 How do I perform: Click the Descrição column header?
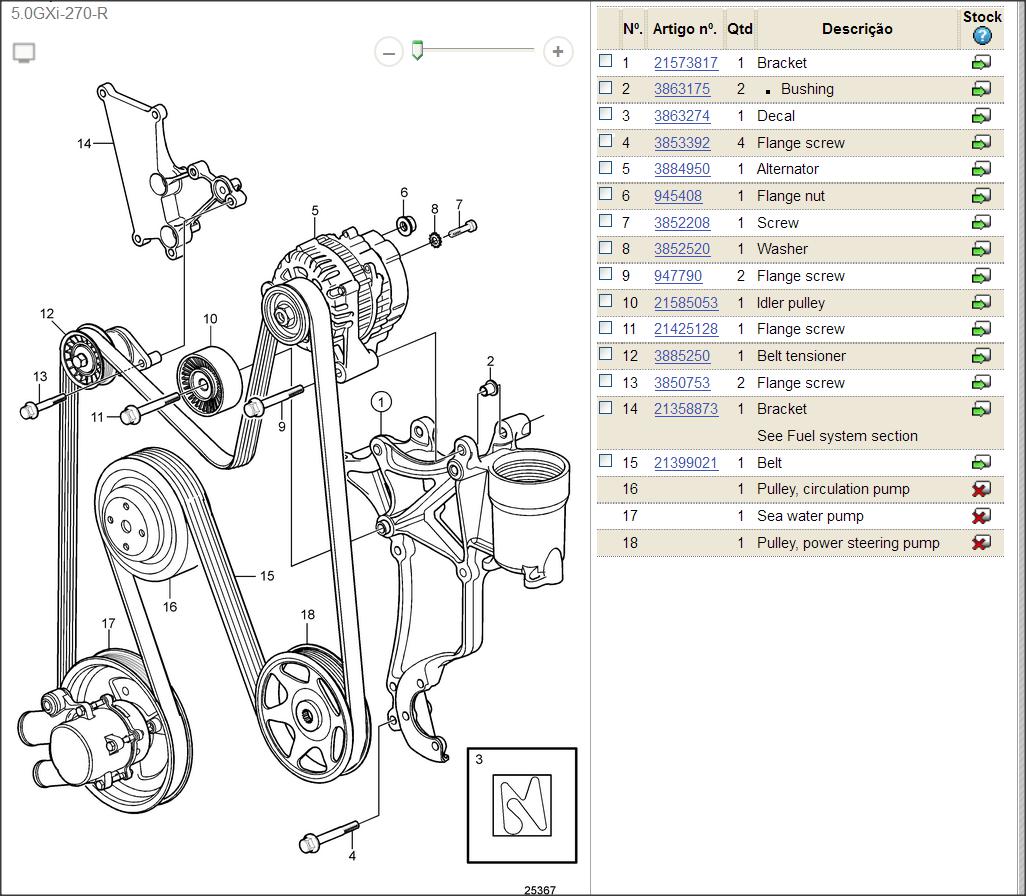857,29
